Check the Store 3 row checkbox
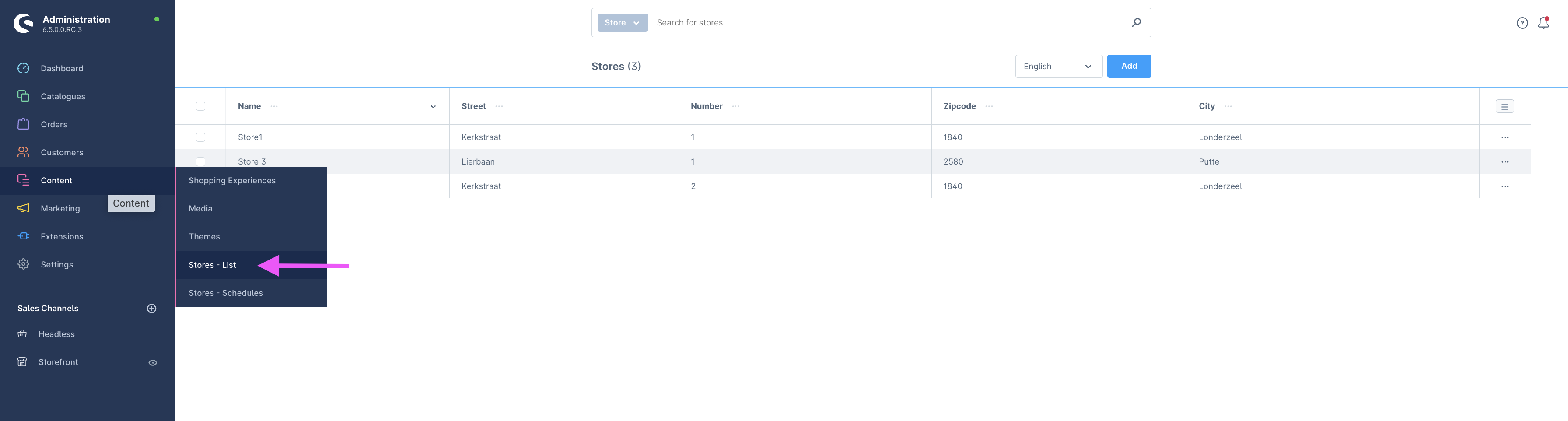Viewport: 1568px width, 421px height. (x=201, y=161)
